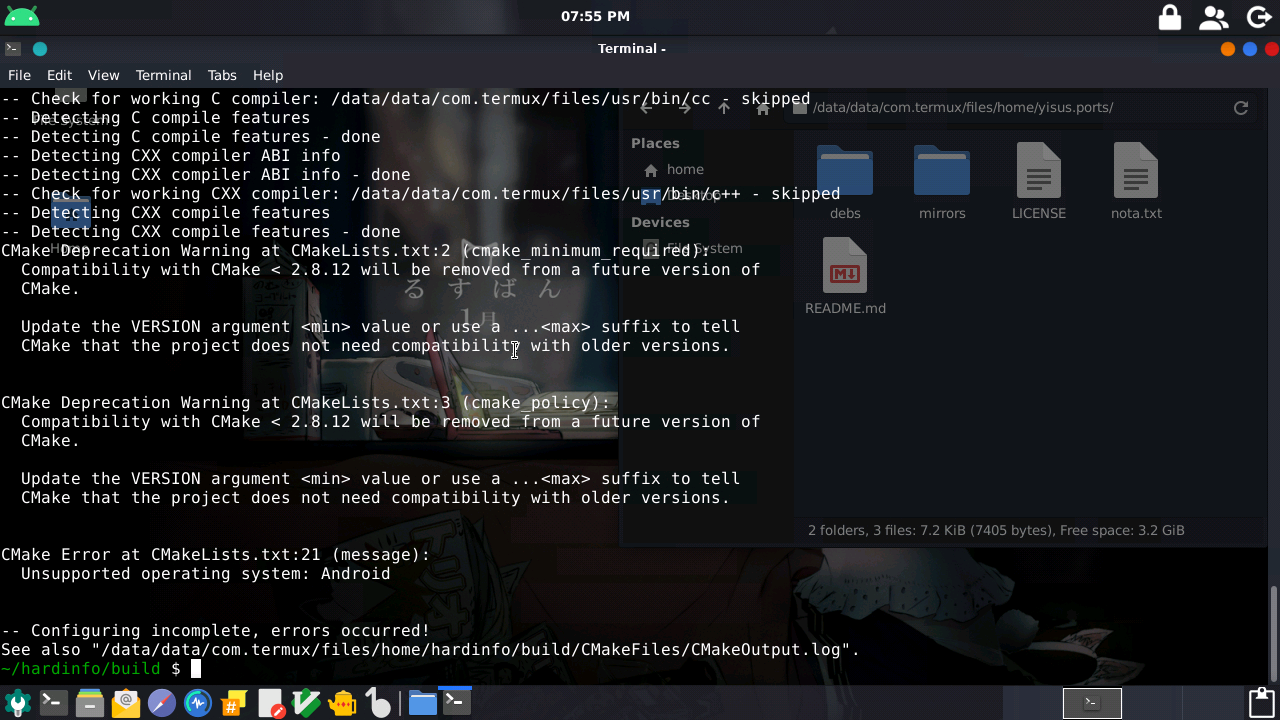This screenshot has width=1280, height=720.
Task: Select the home entry under Places
Action: click(686, 169)
